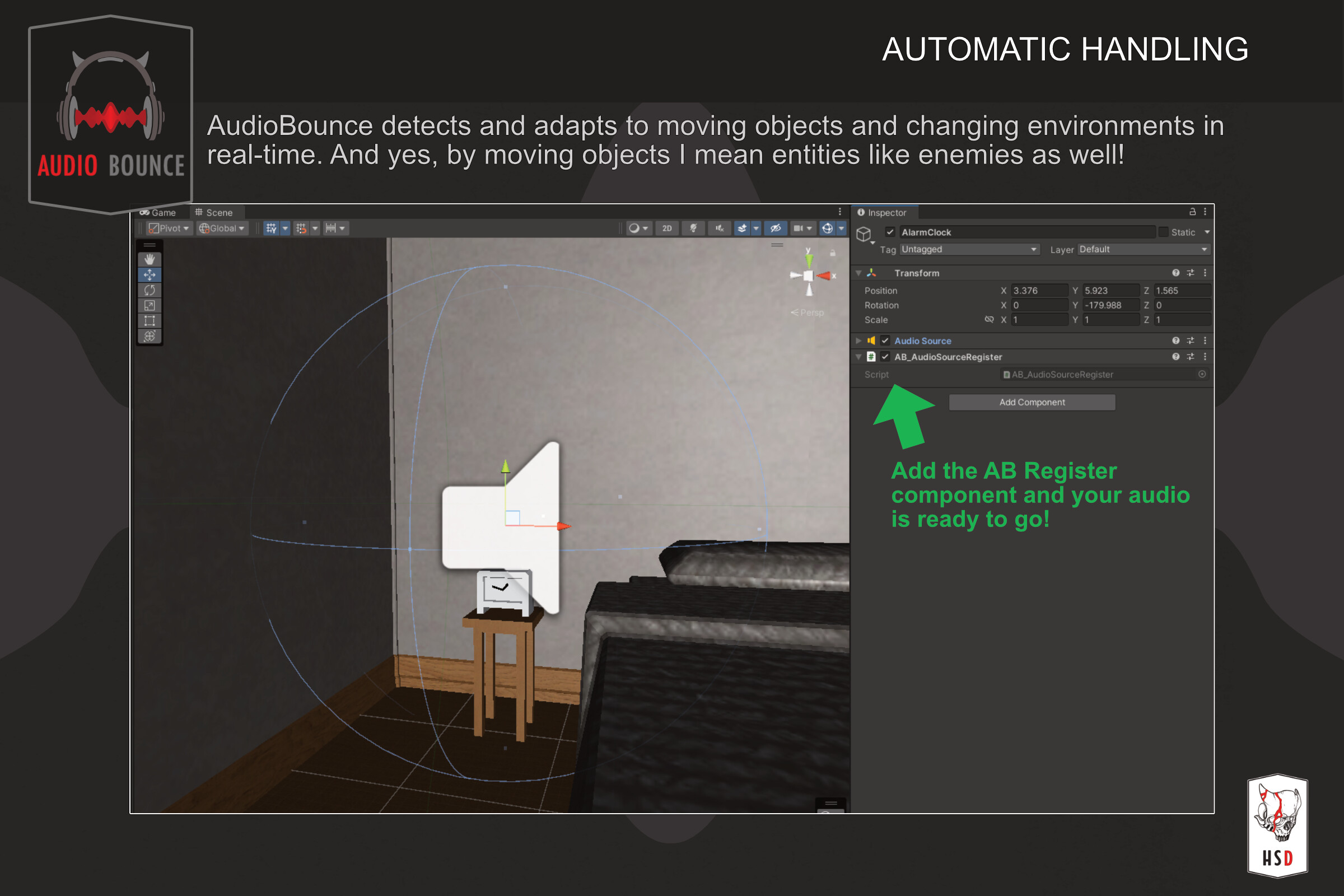This screenshot has height=896, width=1344.
Task: Select the Hand tool in the Scene toolbar
Action: (150, 259)
